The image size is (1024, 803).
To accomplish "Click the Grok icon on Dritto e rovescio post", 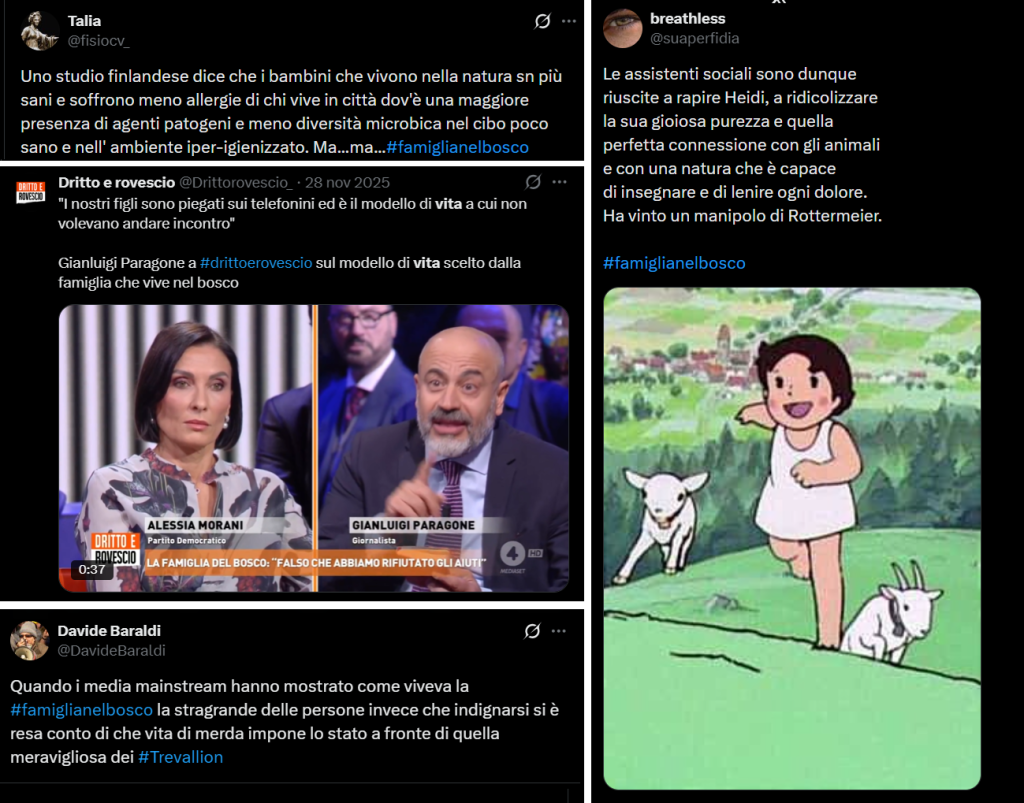I will (x=533, y=182).
